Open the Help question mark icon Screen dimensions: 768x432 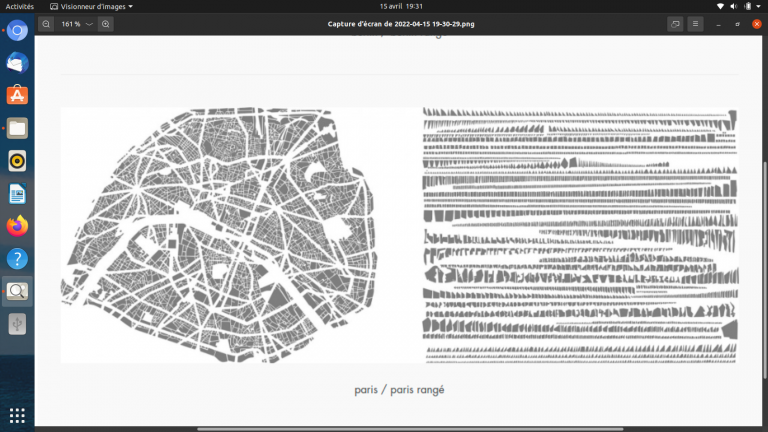17,259
